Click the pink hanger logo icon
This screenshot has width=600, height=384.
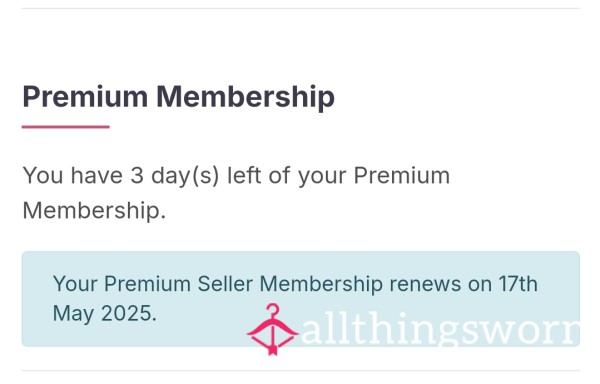tap(272, 329)
